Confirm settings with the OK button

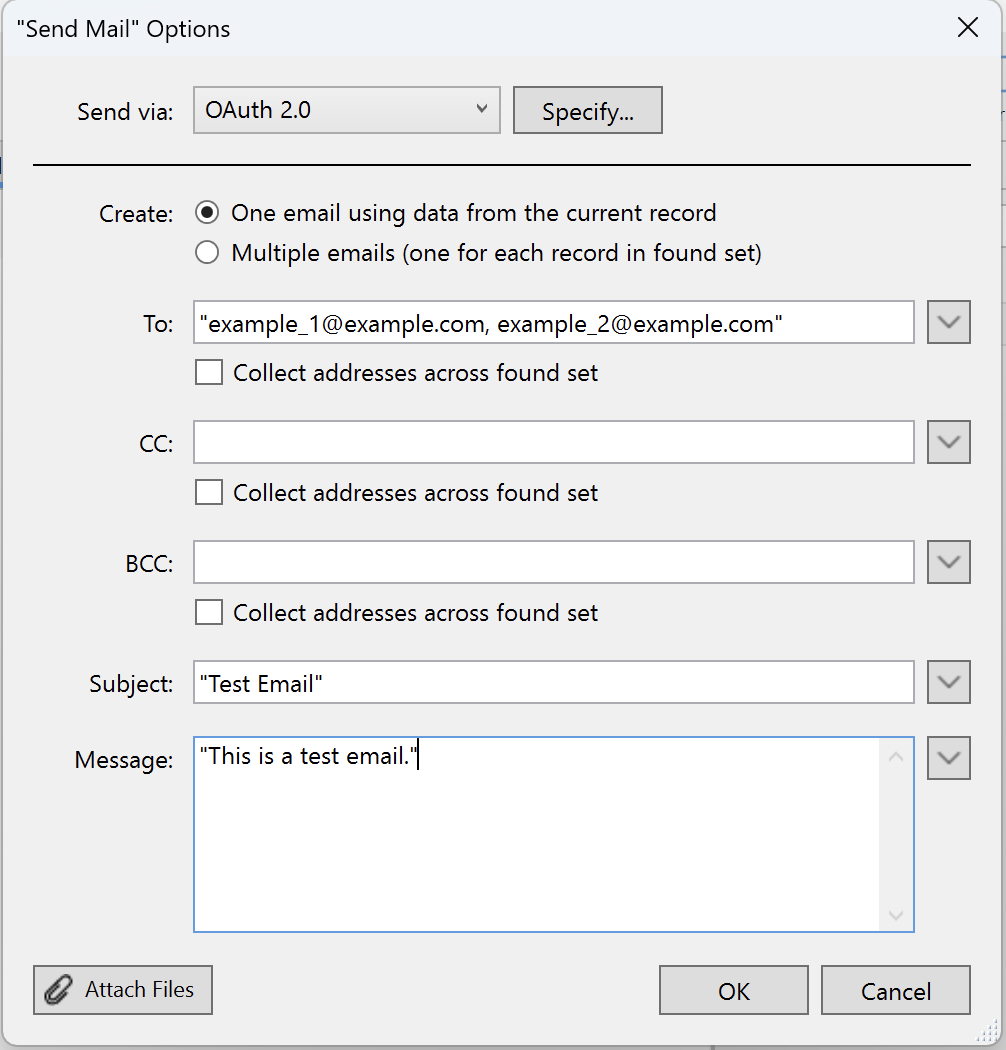coord(733,990)
